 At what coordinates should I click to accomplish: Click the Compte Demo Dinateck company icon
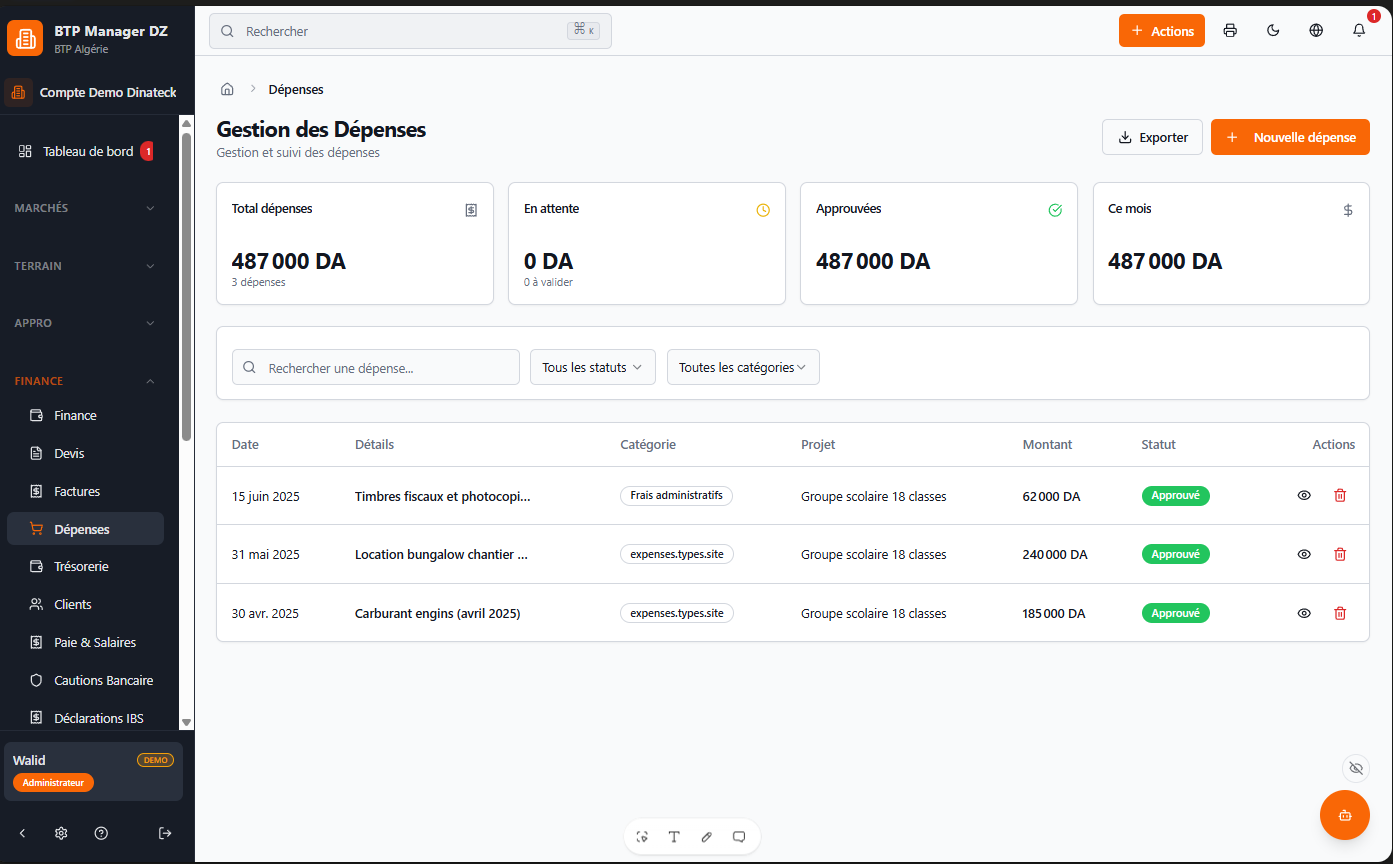[18, 93]
